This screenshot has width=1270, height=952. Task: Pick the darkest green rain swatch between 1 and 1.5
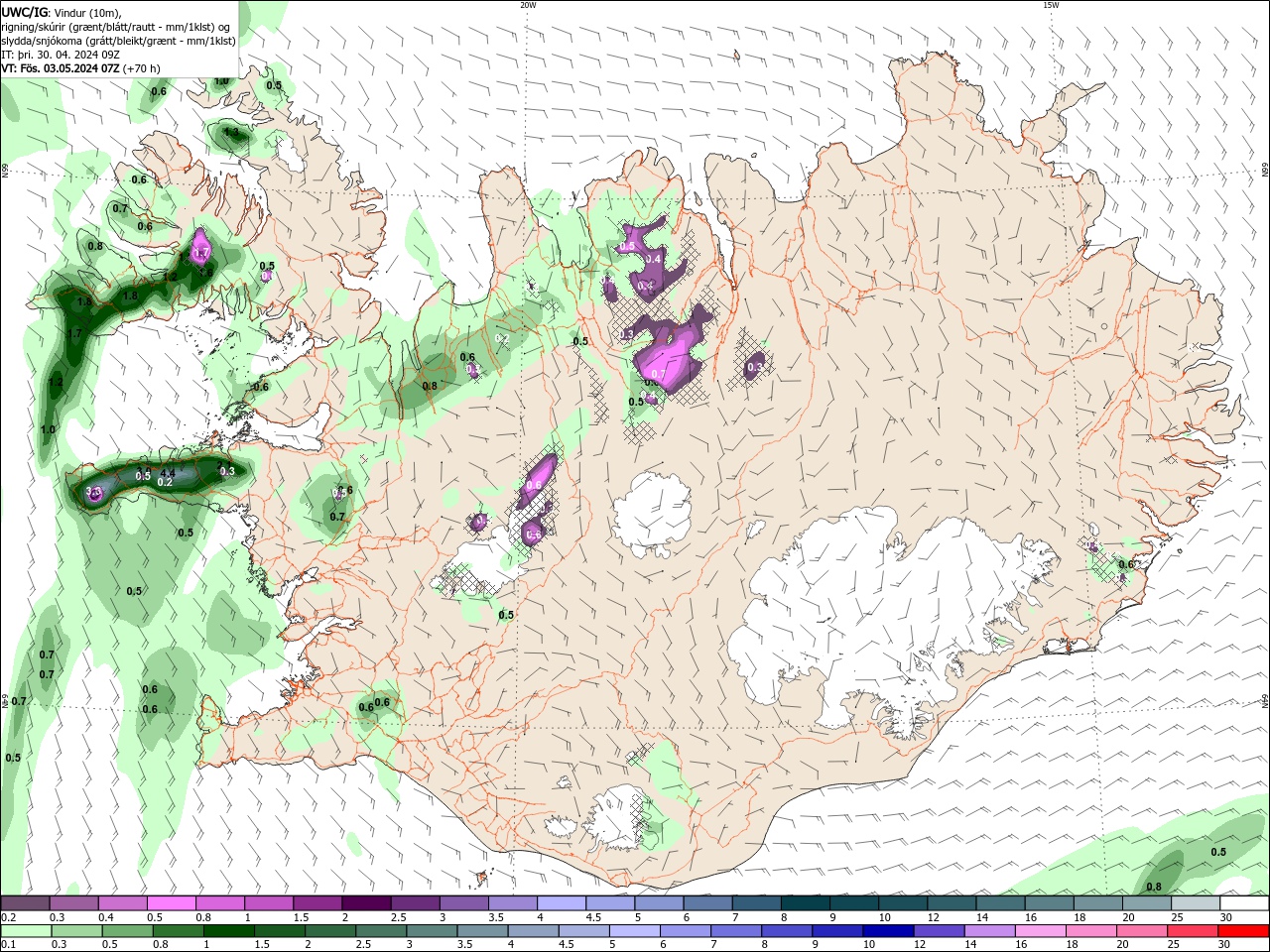click(x=228, y=931)
